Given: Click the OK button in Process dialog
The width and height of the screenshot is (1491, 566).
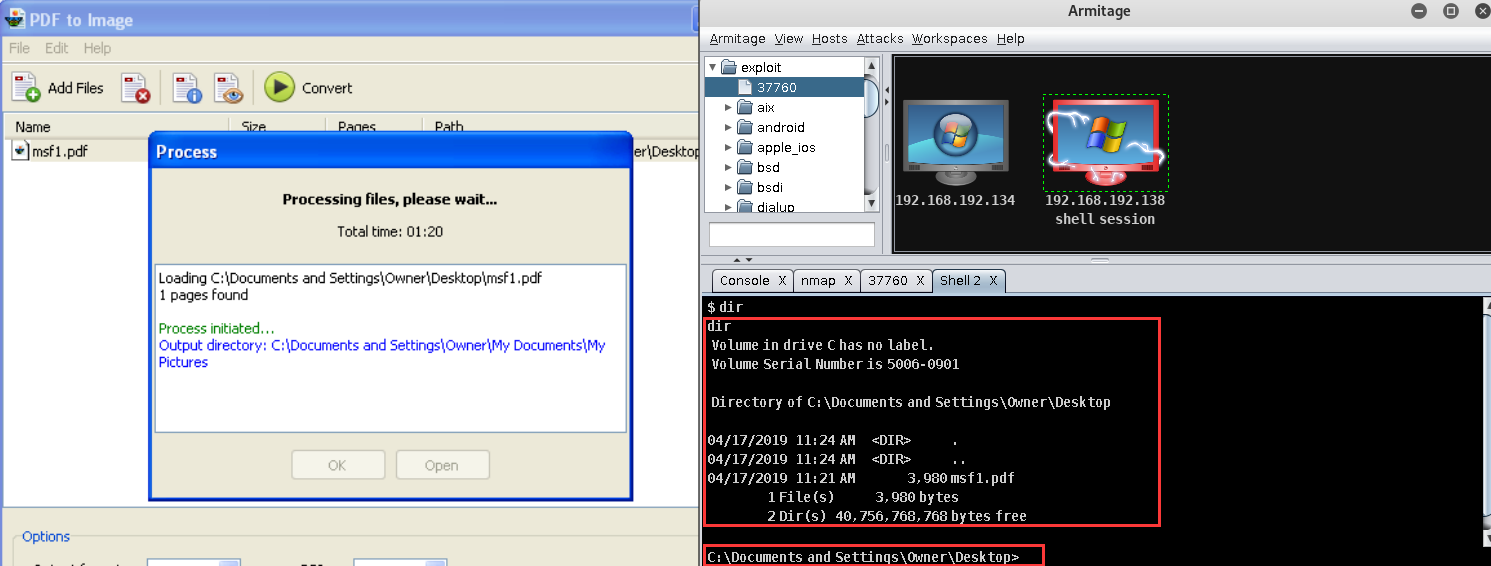Looking at the screenshot, I should (338, 465).
